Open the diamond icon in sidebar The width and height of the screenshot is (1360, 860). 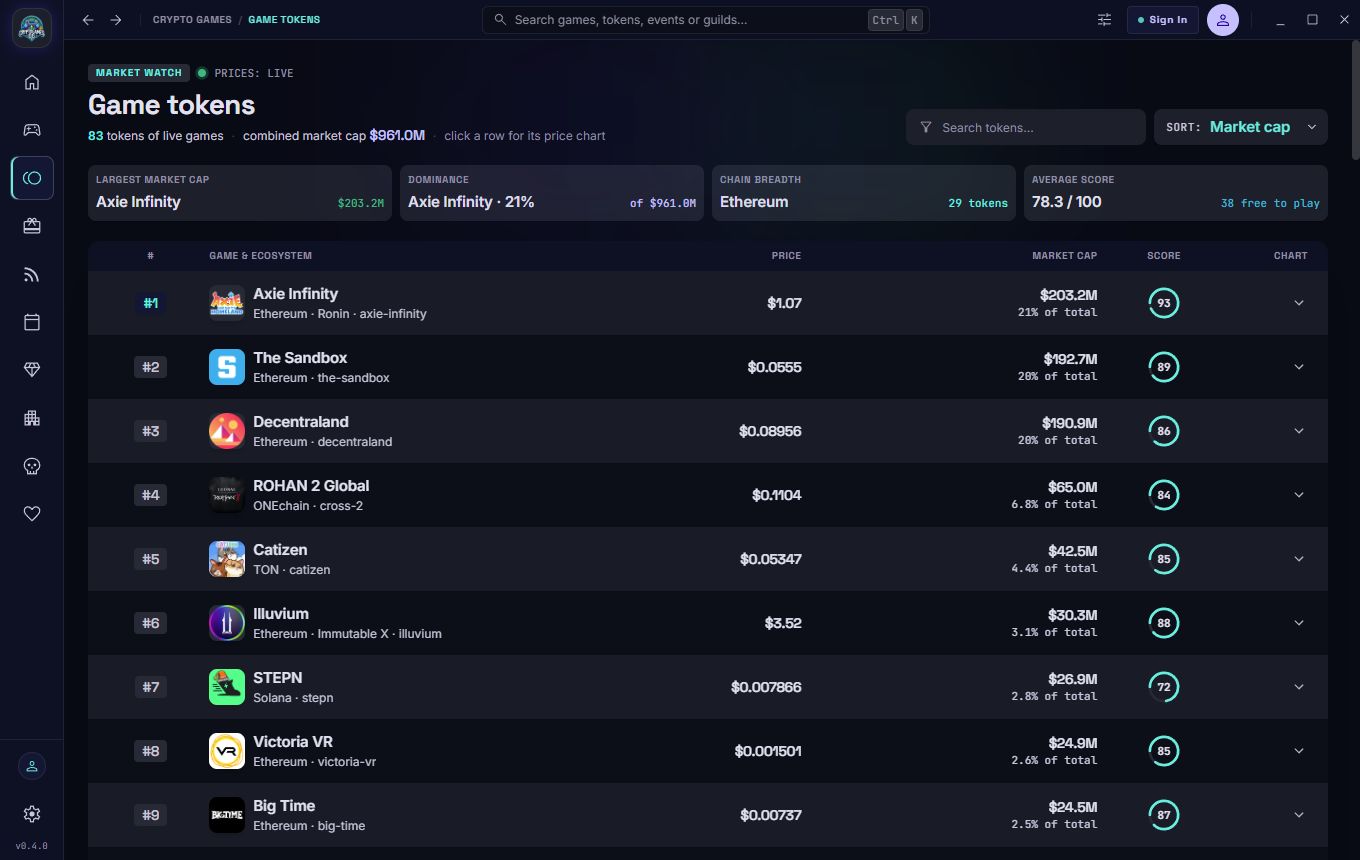[32, 370]
